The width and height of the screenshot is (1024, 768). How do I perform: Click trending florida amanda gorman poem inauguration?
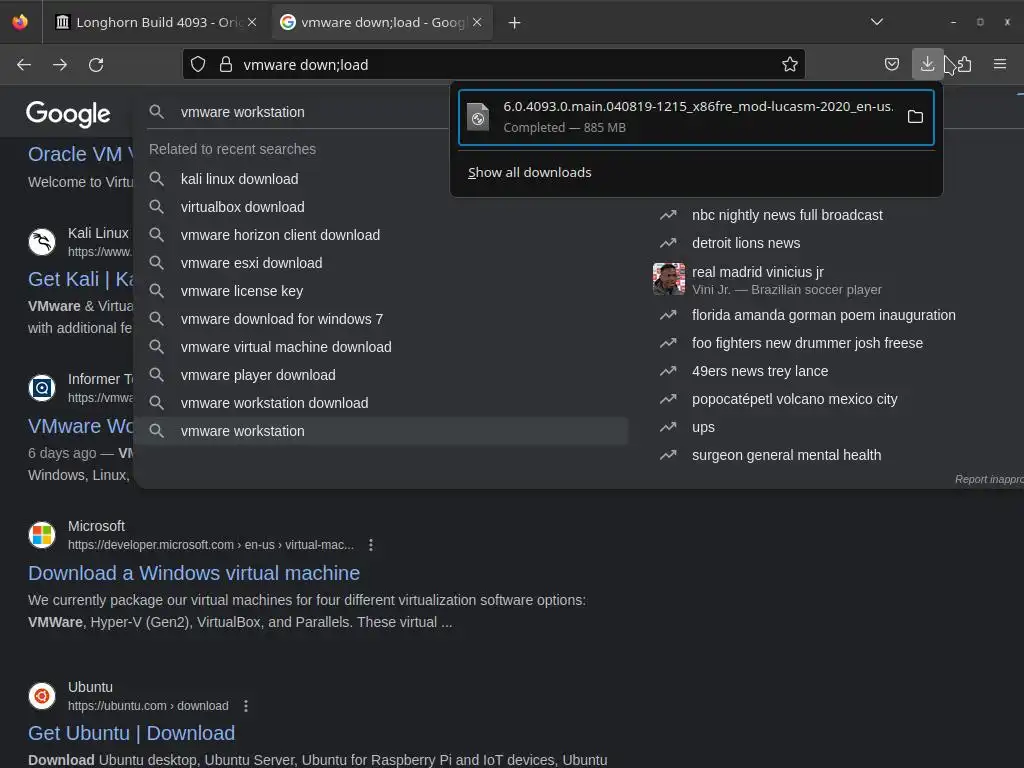pyautogui.click(x=824, y=315)
